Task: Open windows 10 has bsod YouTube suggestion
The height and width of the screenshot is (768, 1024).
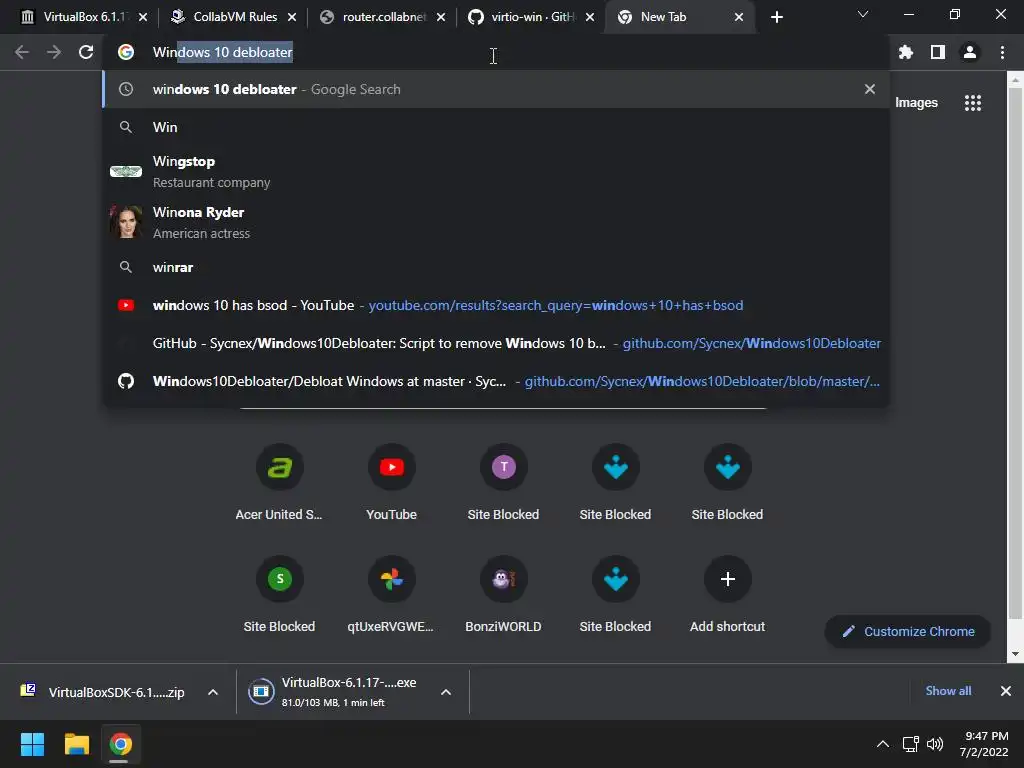Action: tap(496, 305)
